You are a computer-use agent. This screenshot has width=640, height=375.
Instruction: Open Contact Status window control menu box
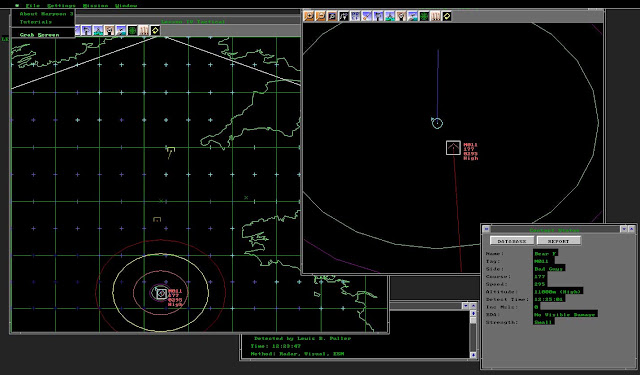coord(486,229)
